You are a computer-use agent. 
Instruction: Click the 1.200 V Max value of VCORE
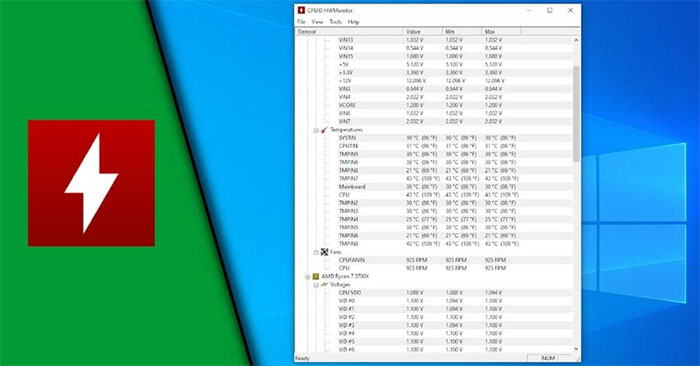(493, 105)
